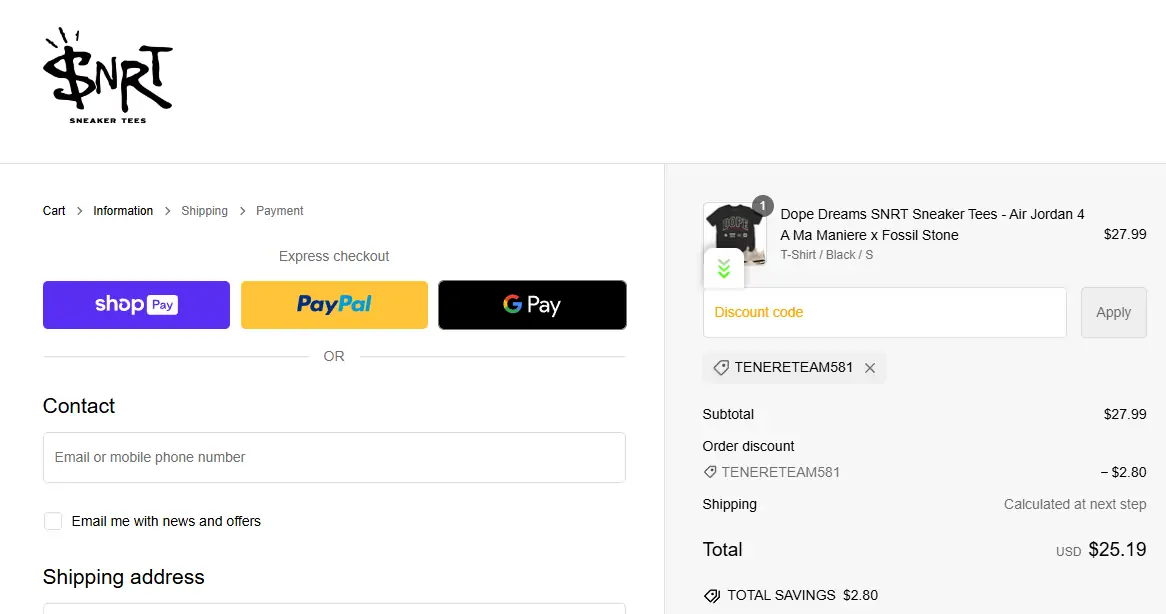Viewport: 1166px width, 614px height.
Task: Pay with Google Pay express checkout
Action: (532, 305)
